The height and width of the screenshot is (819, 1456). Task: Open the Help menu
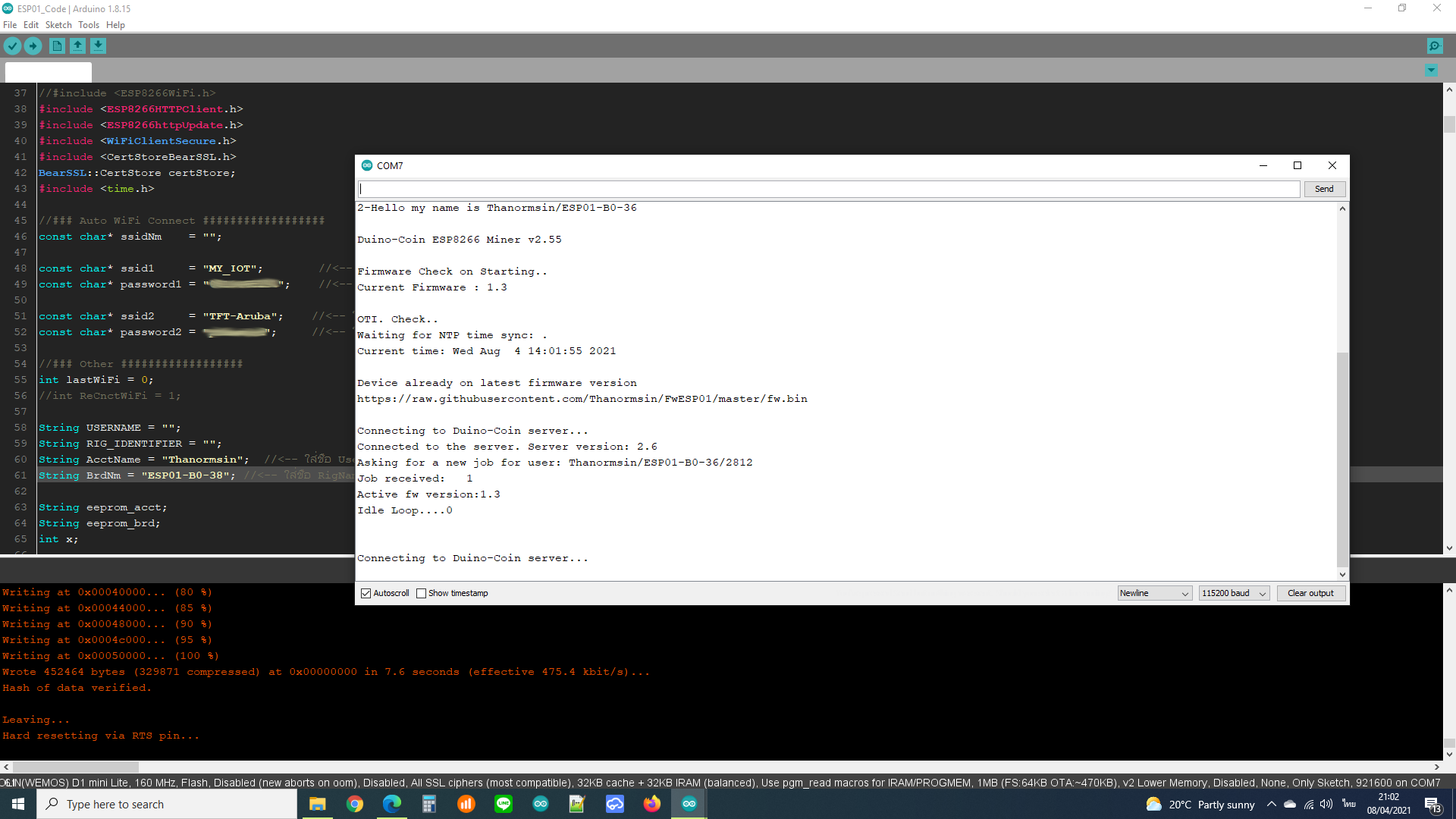pos(115,25)
